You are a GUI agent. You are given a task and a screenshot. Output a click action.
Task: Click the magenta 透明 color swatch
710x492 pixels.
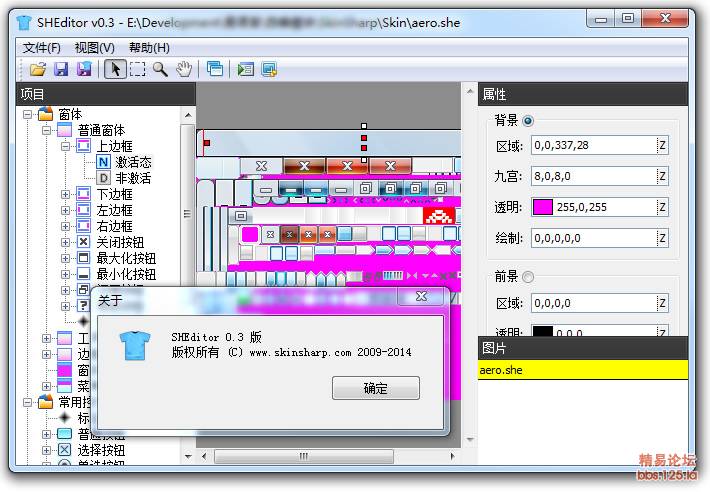tap(542, 207)
